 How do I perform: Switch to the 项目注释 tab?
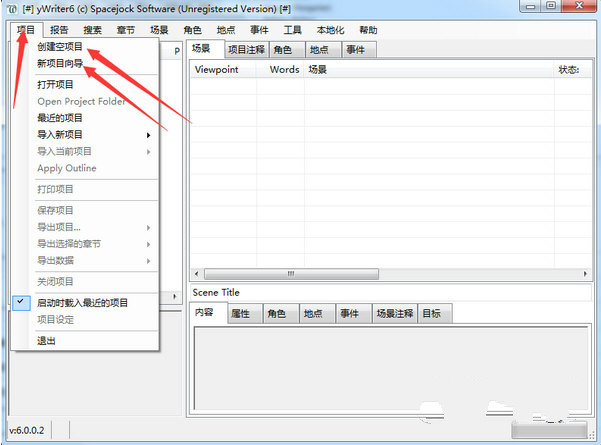[x=246, y=50]
